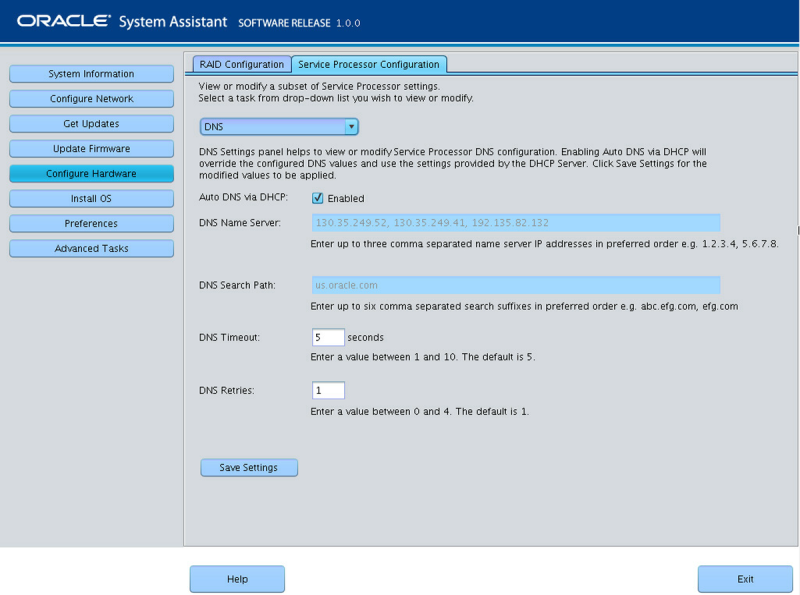Select Update Firmware in sidebar

click(x=91, y=148)
